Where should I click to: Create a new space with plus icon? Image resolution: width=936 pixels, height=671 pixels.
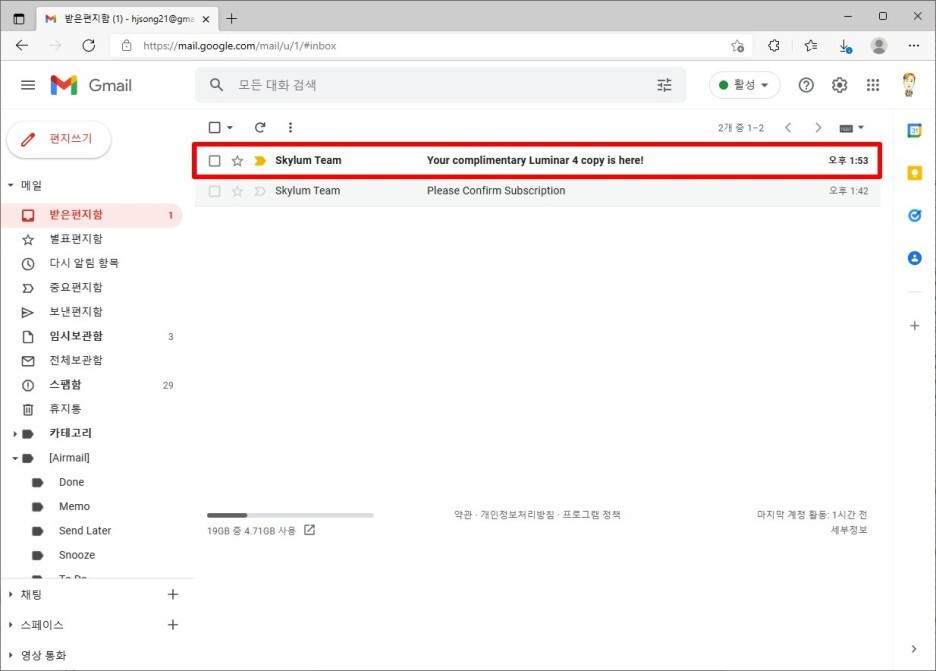(x=173, y=625)
